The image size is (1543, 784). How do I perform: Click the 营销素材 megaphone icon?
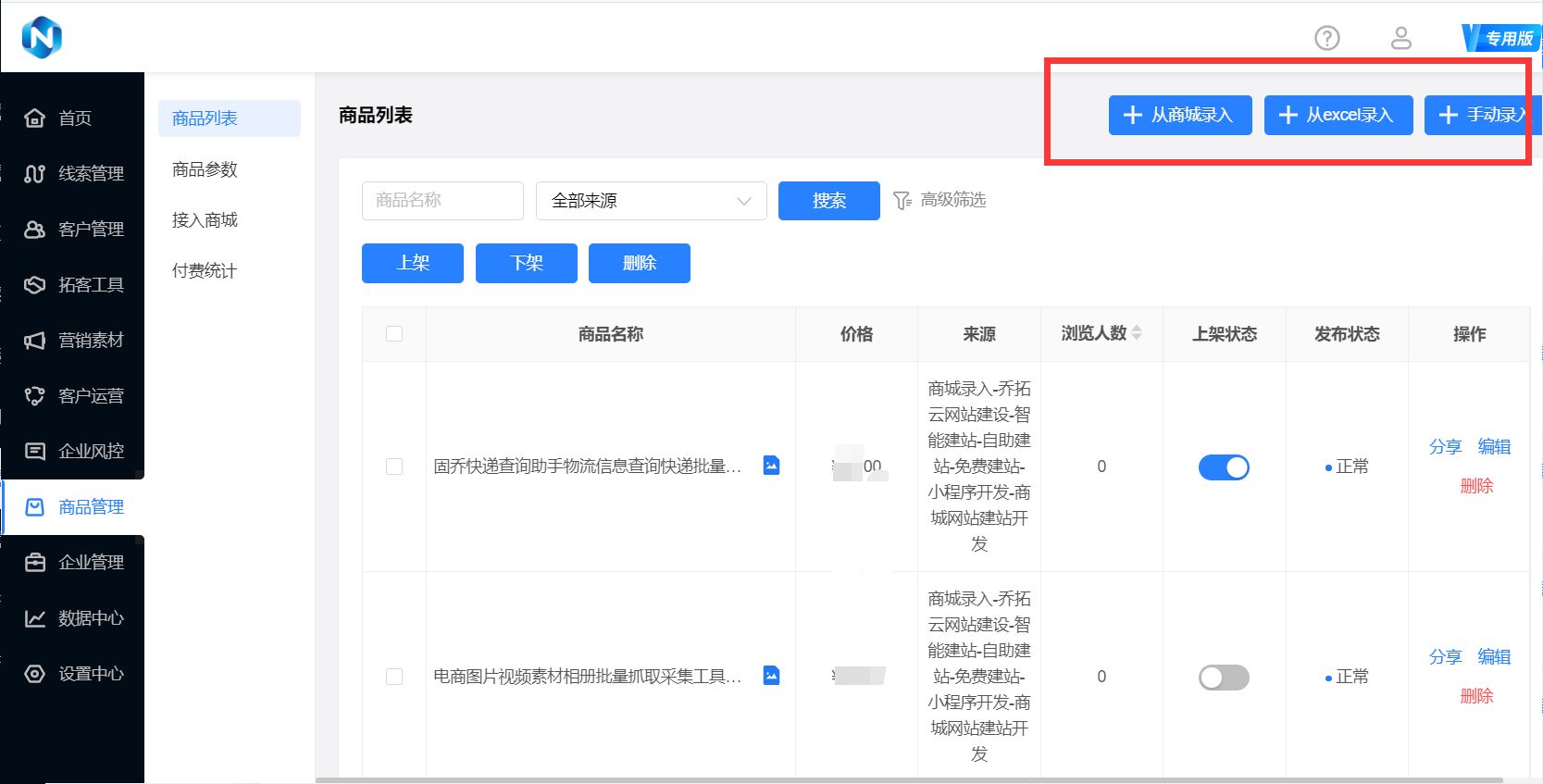coord(34,341)
